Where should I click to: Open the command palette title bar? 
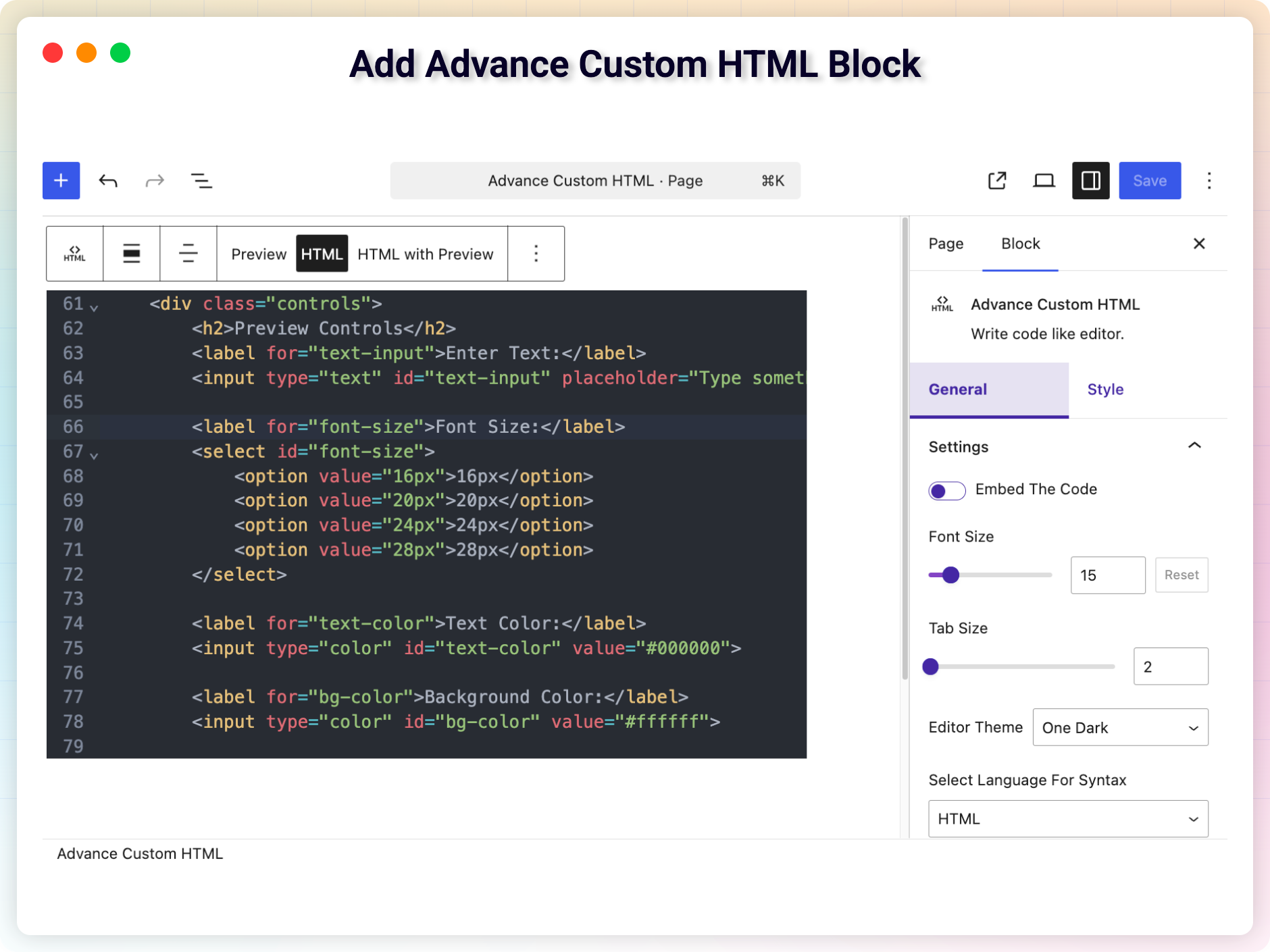(595, 180)
